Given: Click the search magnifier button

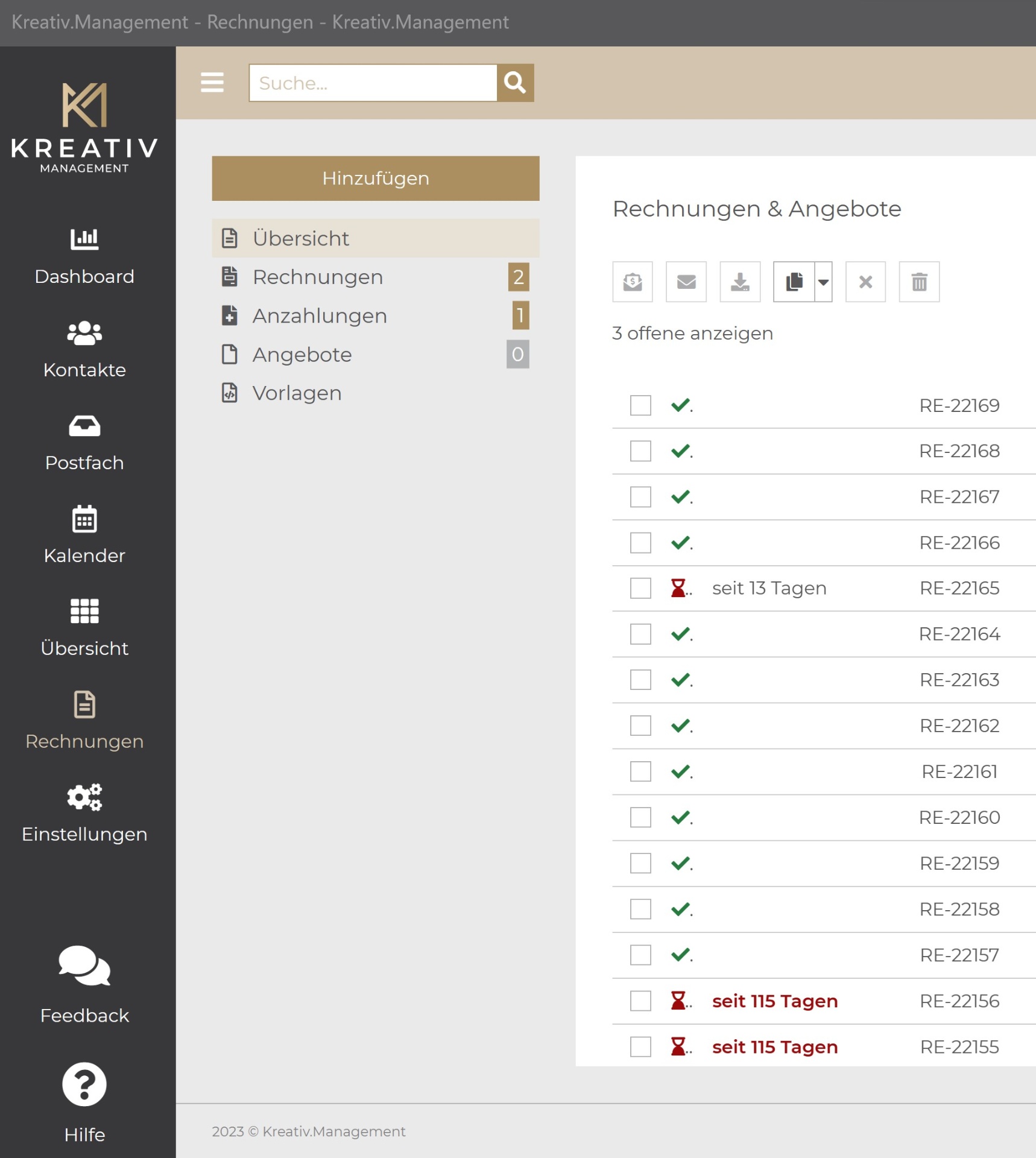Looking at the screenshot, I should pos(515,83).
